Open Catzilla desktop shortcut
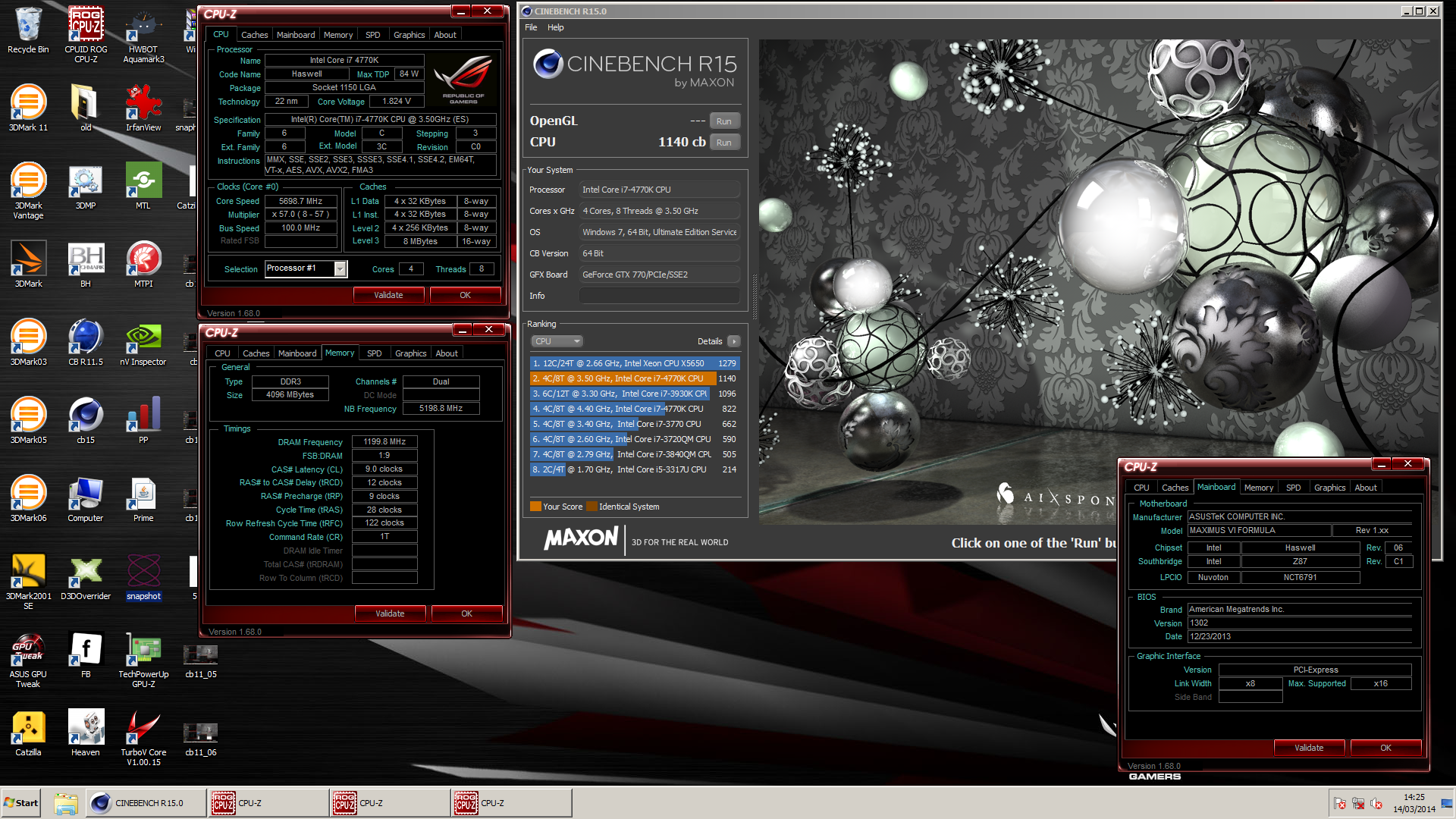 coord(28,733)
